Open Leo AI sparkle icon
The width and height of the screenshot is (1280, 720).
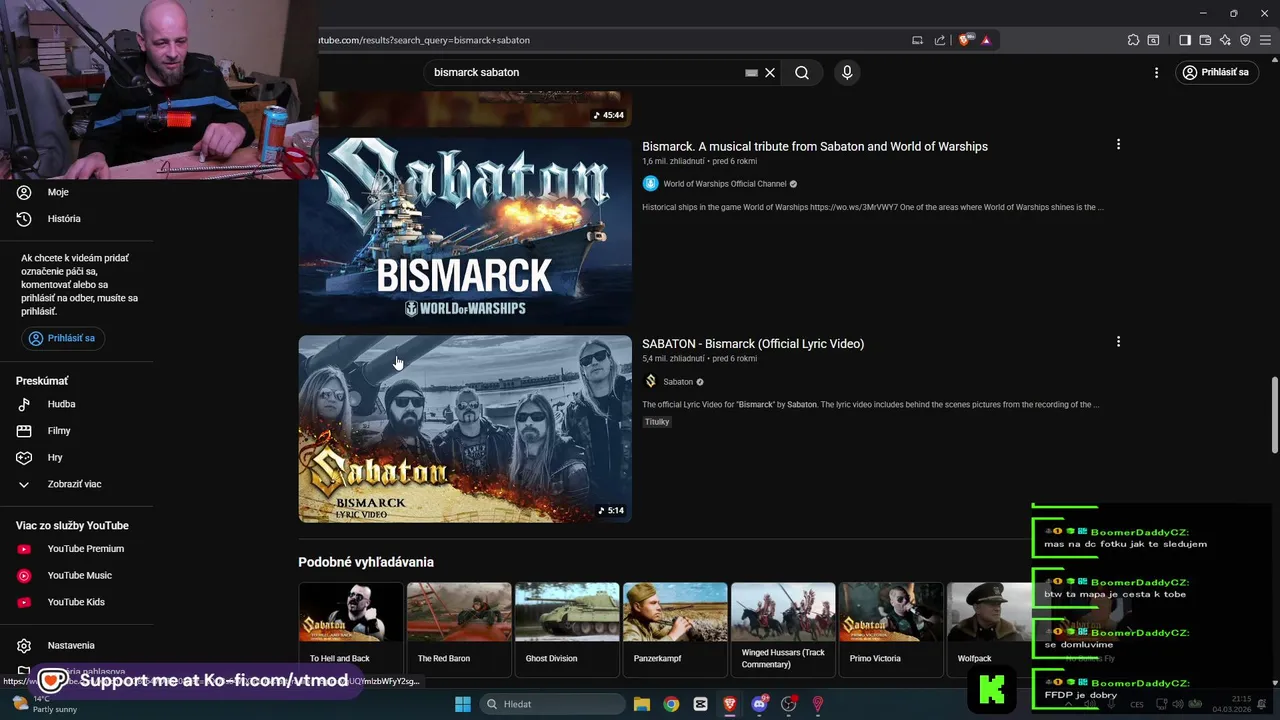point(1225,40)
